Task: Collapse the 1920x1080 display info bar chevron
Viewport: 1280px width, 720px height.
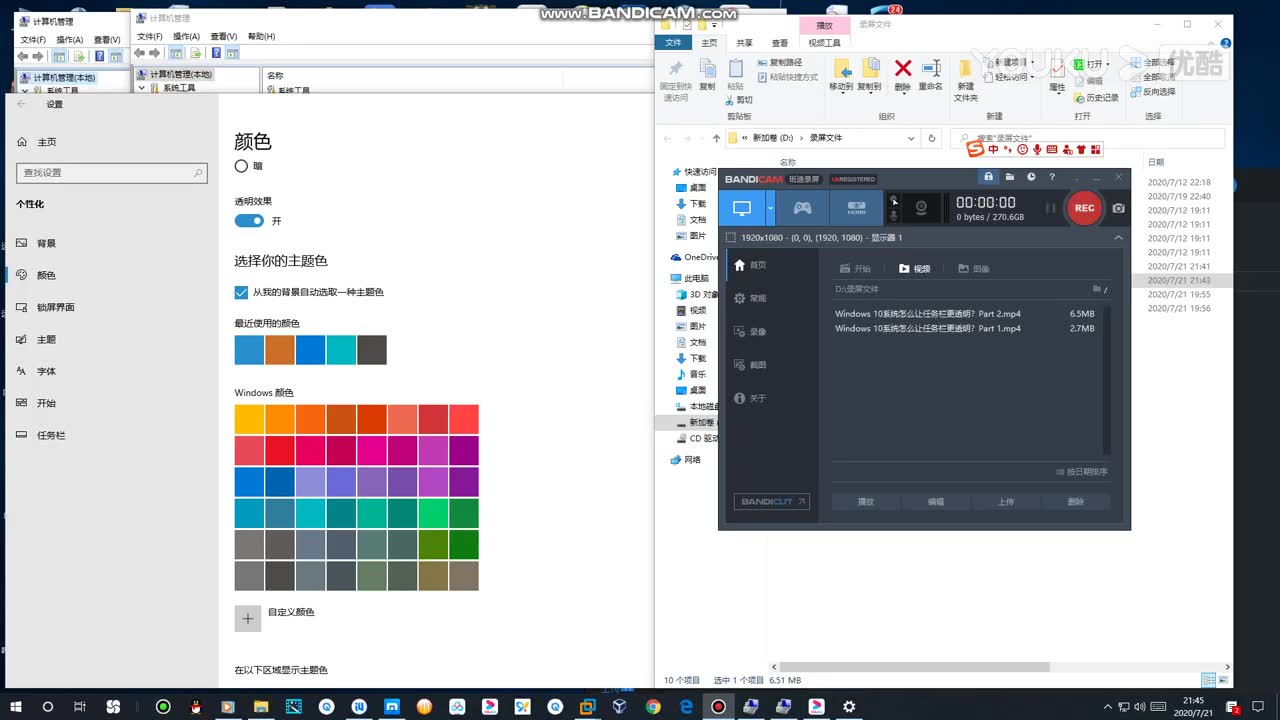Action: coord(1118,238)
